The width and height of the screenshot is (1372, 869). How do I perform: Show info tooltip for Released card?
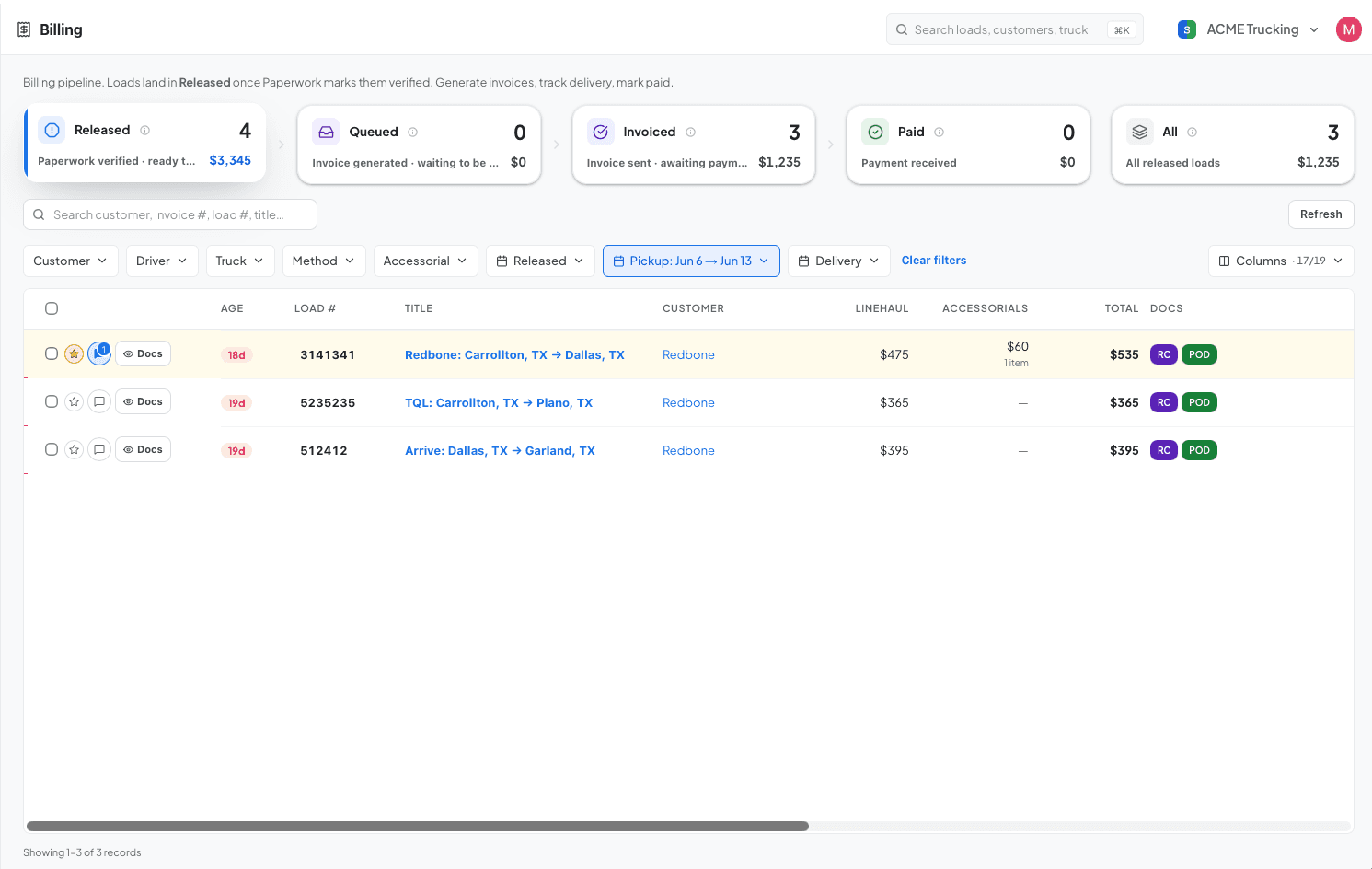[x=144, y=131]
